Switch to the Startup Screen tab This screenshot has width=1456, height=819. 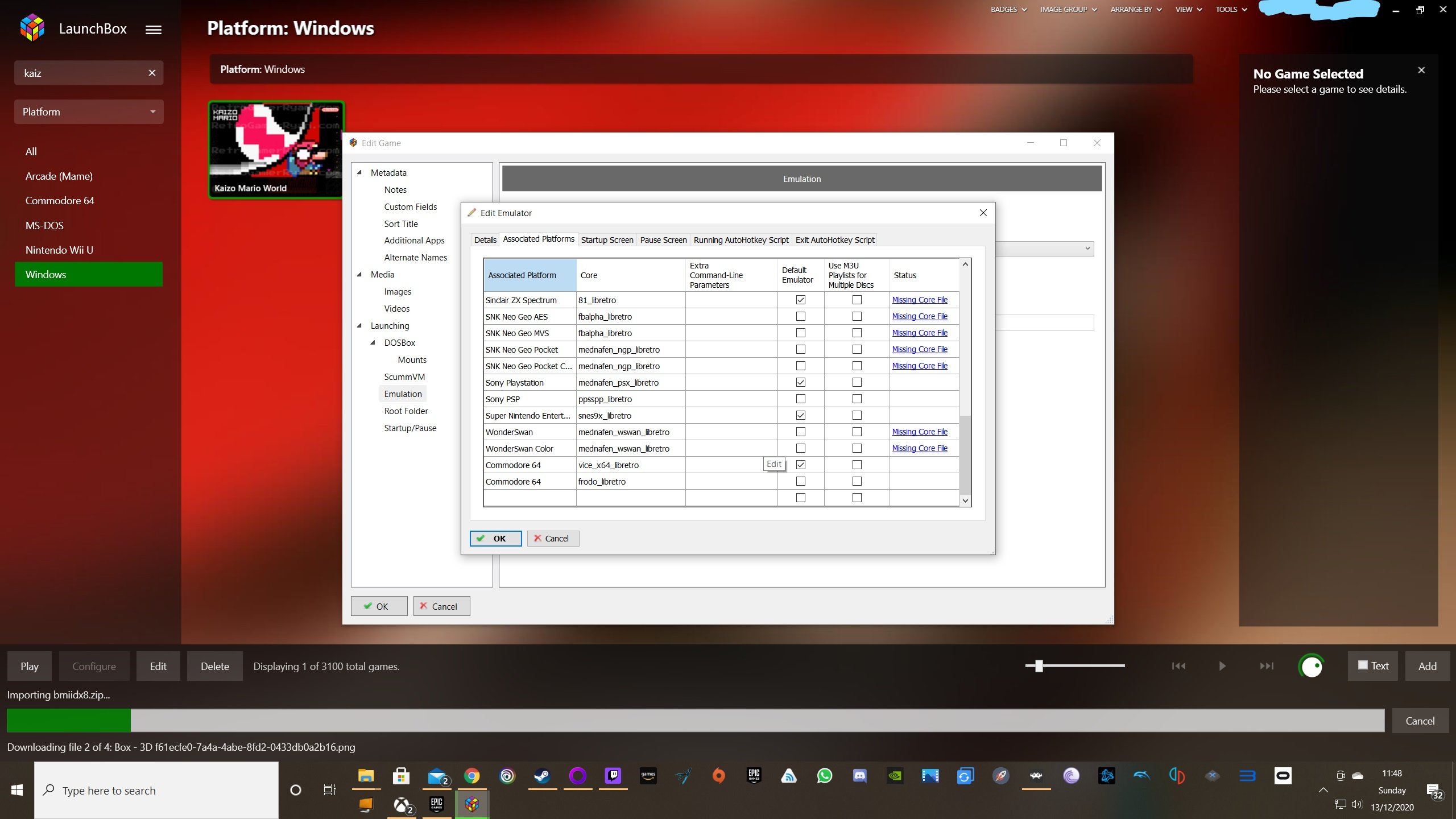[x=607, y=240]
